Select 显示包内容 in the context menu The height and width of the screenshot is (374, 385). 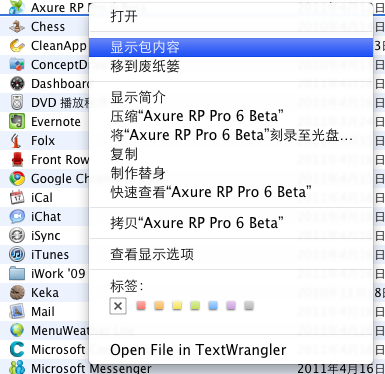pyautogui.click(x=231, y=47)
